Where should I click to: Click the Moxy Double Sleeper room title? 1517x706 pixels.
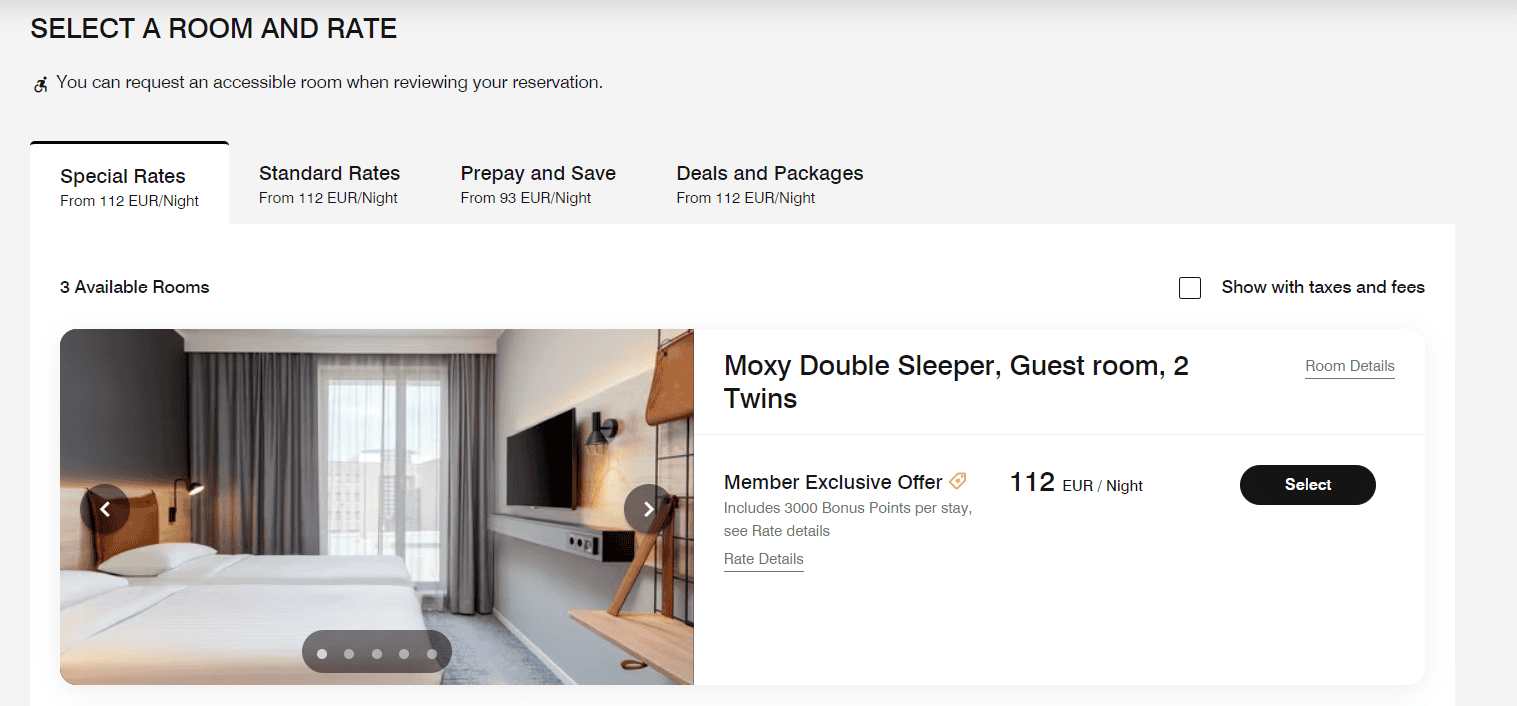click(955, 382)
